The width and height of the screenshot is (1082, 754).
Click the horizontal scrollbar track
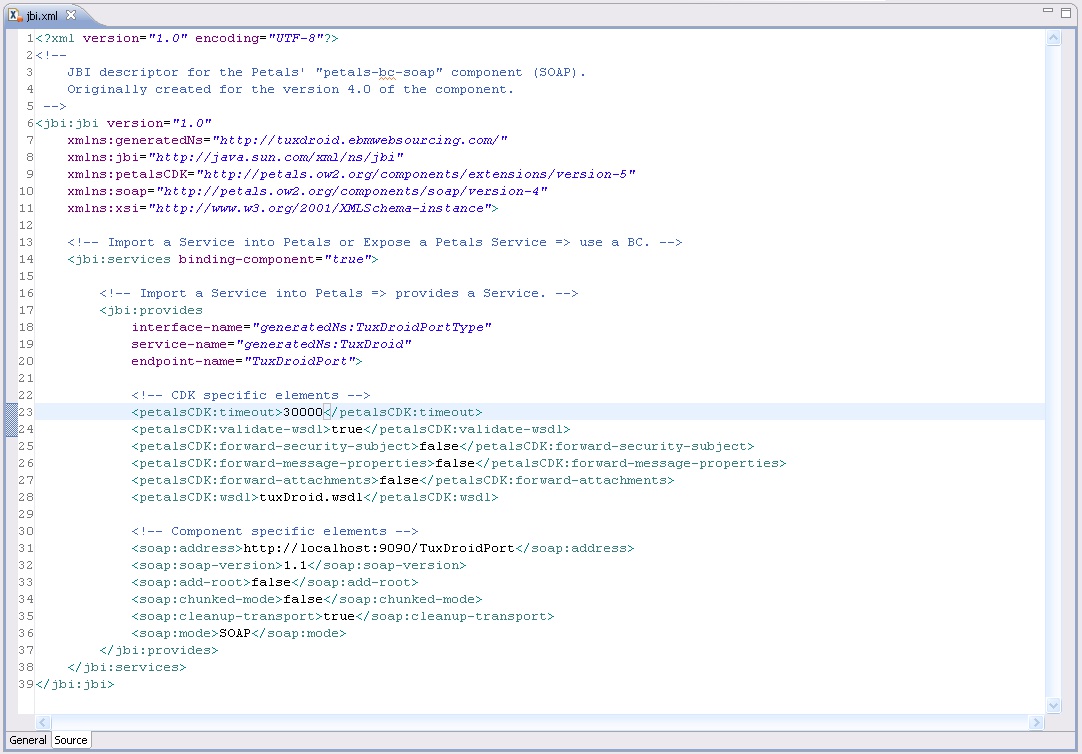[540, 722]
